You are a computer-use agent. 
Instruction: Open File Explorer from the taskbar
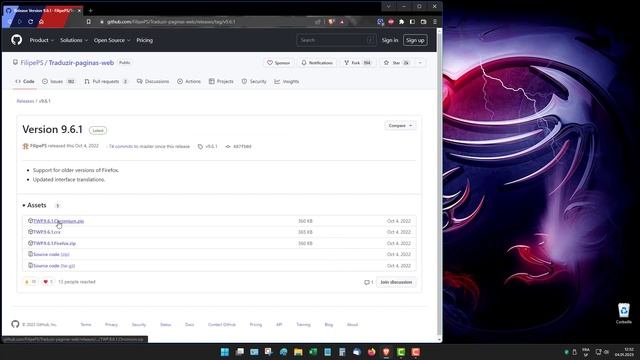298,352
